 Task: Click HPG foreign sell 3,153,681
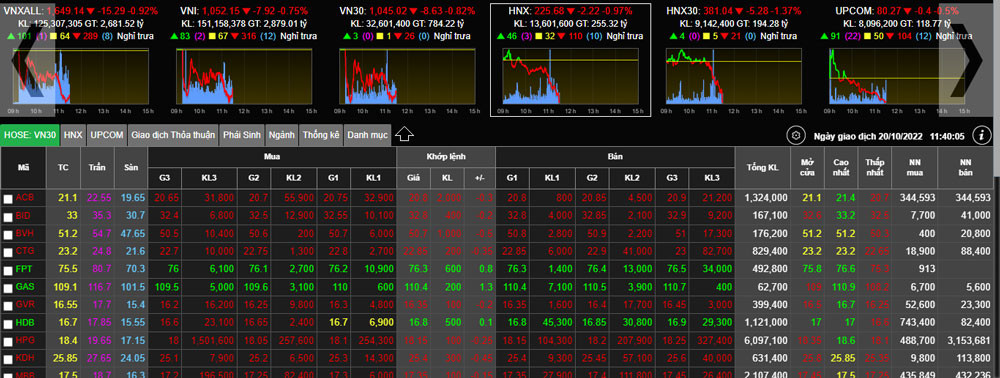pyautogui.click(x=969, y=341)
